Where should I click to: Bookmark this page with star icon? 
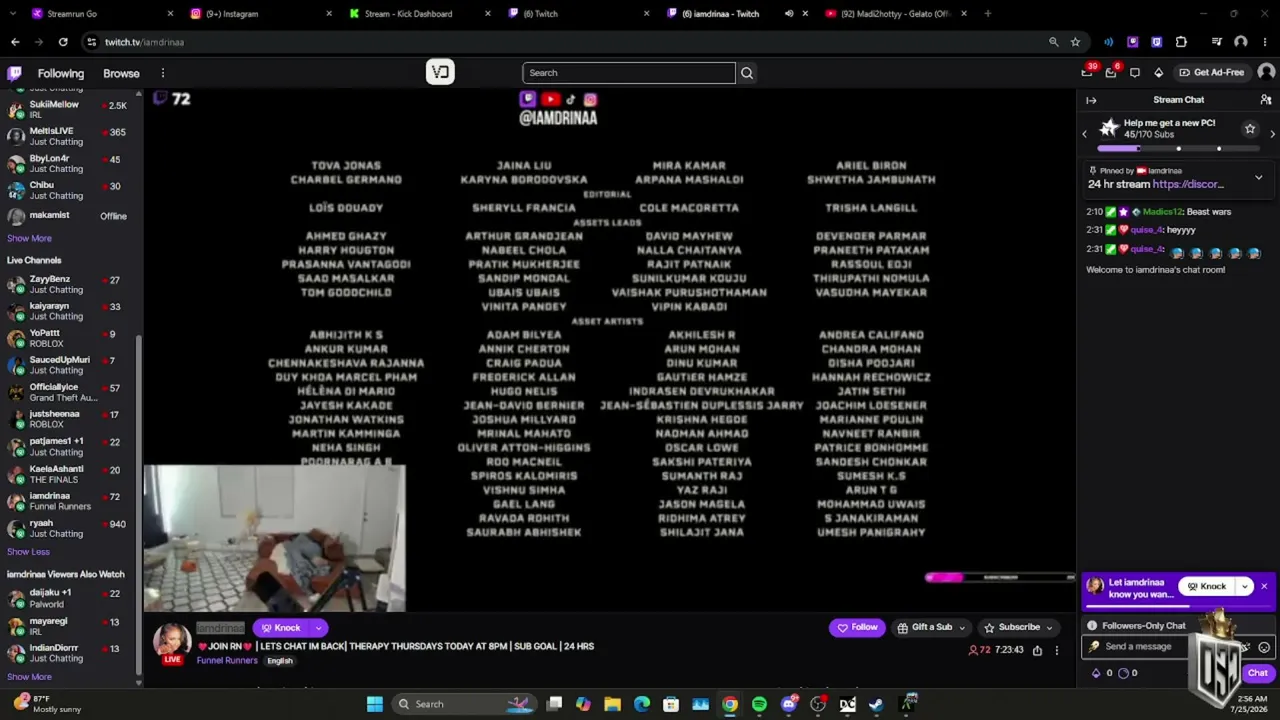[x=1075, y=42]
